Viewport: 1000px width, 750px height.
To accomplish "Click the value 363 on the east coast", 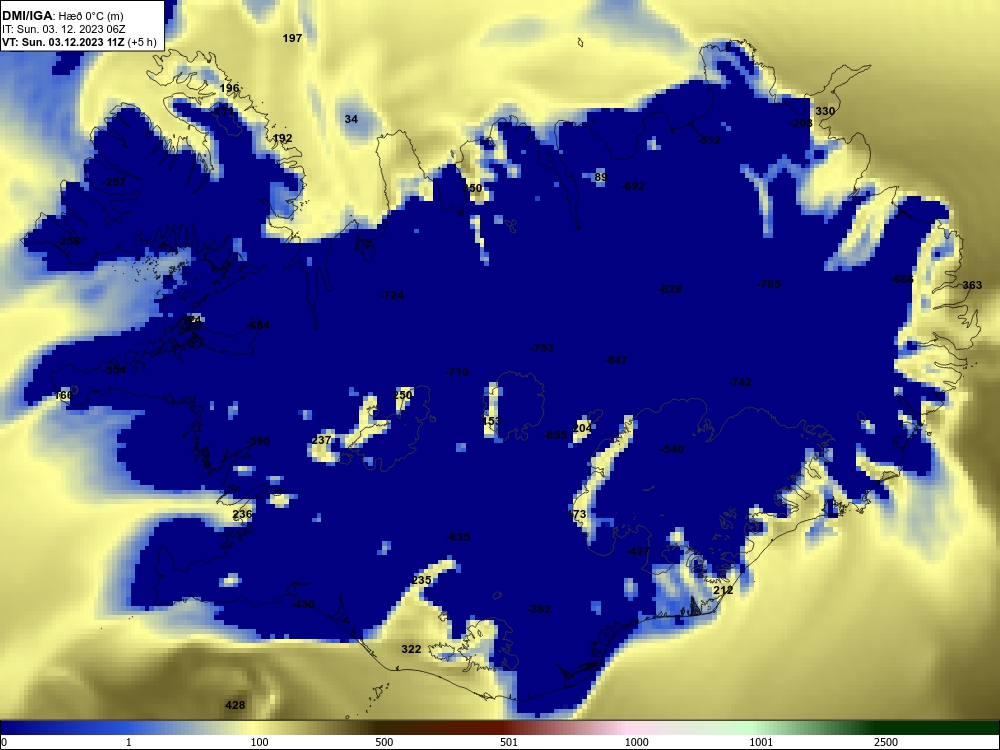I will click(x=972, y=285).
